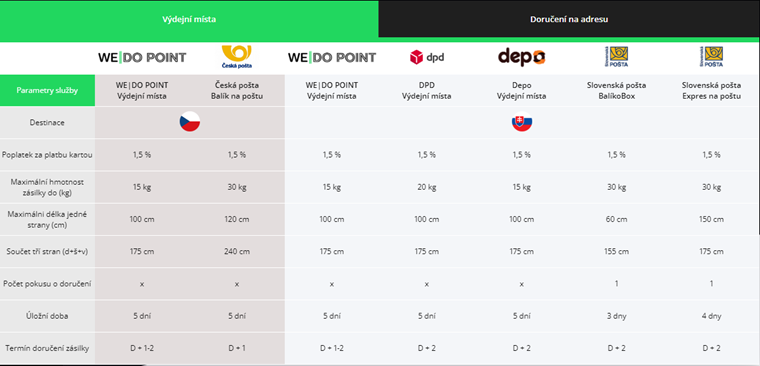Click the Termín doručení zásilky row label

[x=47, y=348]
